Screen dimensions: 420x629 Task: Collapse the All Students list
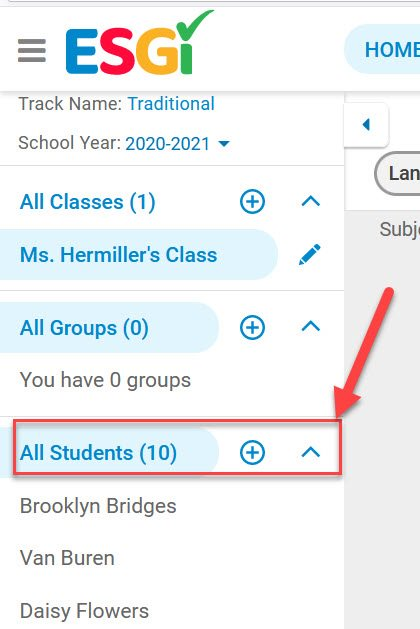pyautogui.click(x=310, y=452)
